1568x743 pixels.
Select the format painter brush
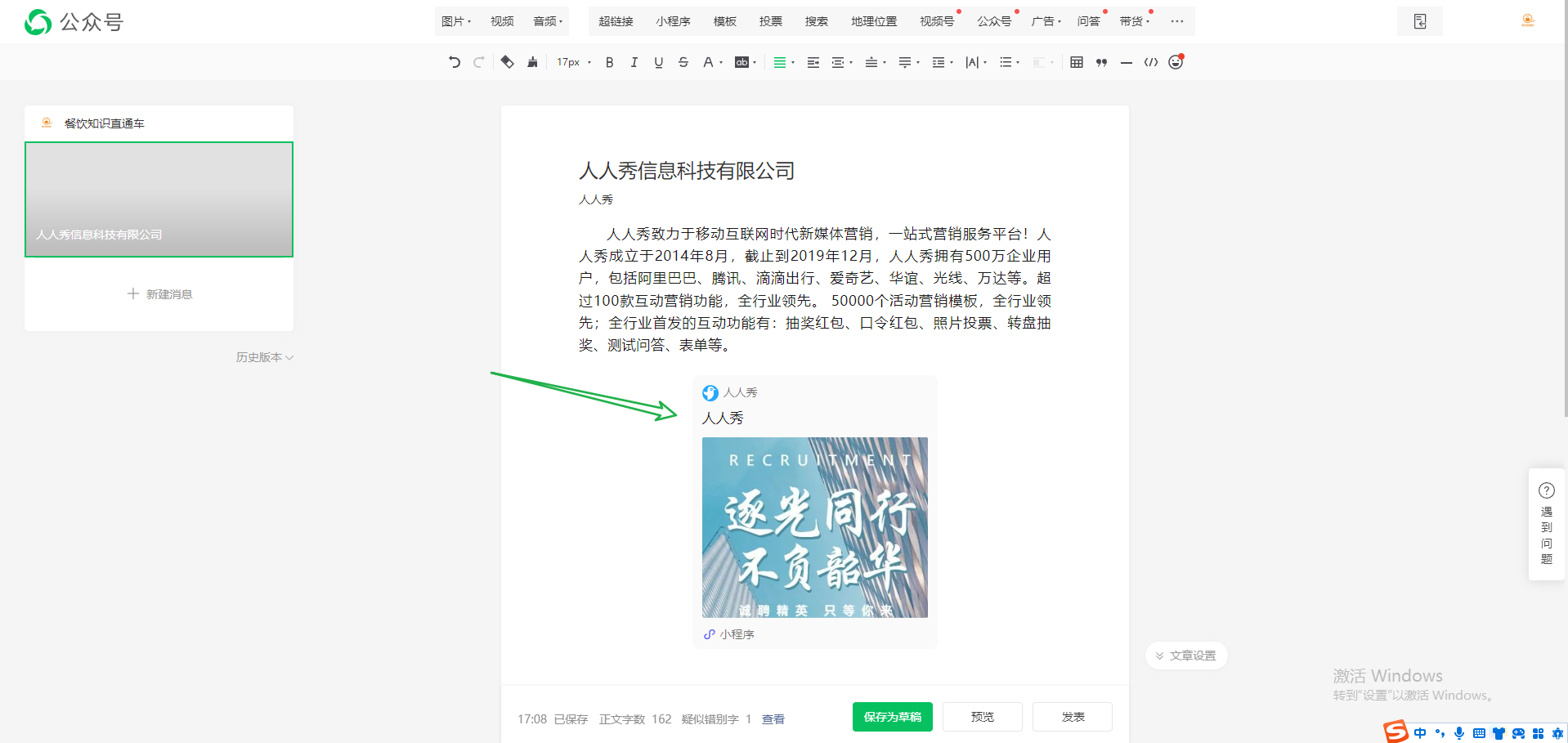tap(532, 62)
